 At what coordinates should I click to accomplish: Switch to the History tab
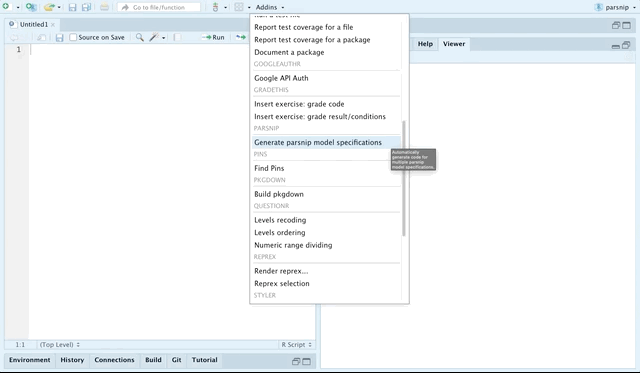click(x=72, y=360)
